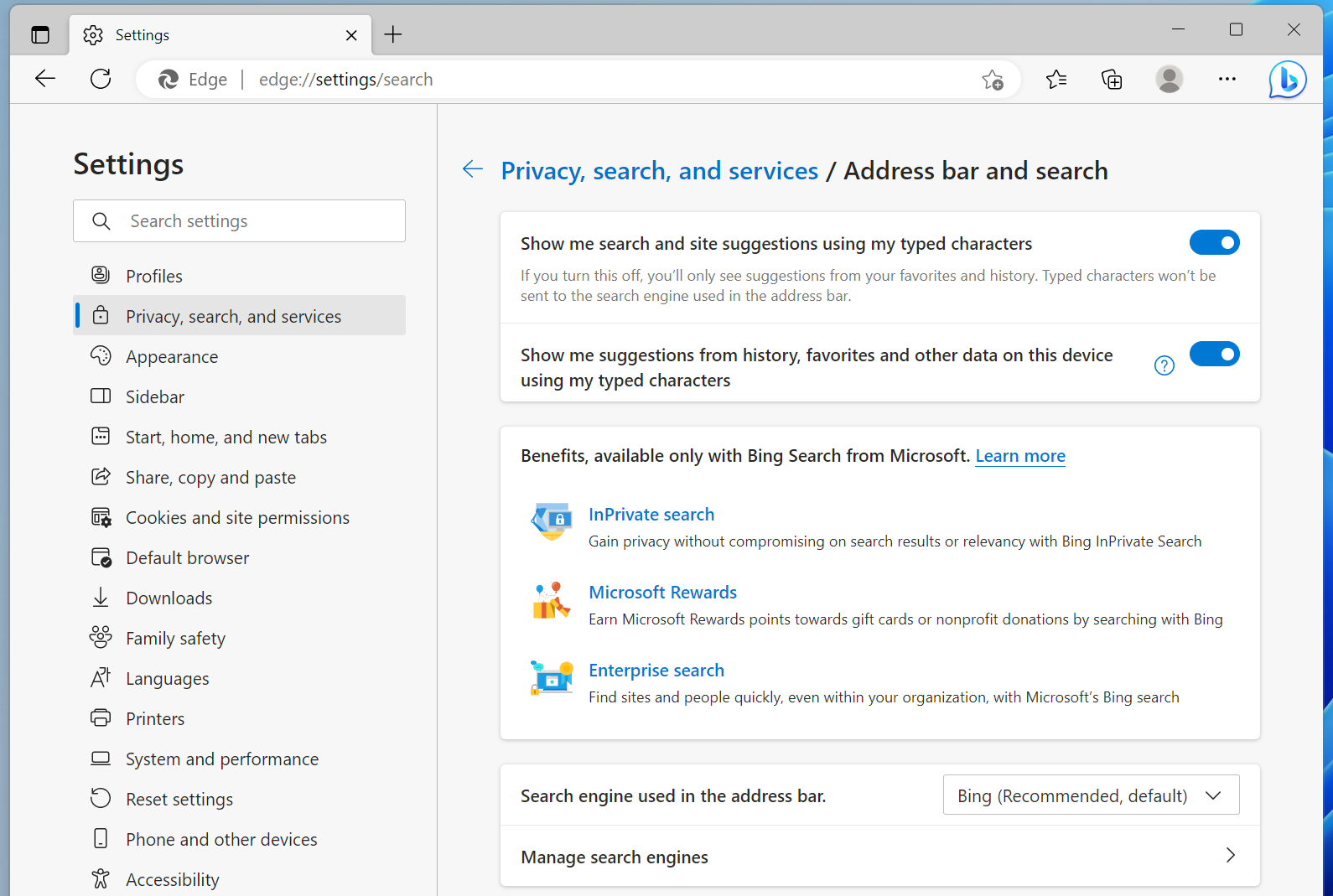Click the Enterprise search icon
The width and height of the screenshot is (1333, 896).
[552, 677]
